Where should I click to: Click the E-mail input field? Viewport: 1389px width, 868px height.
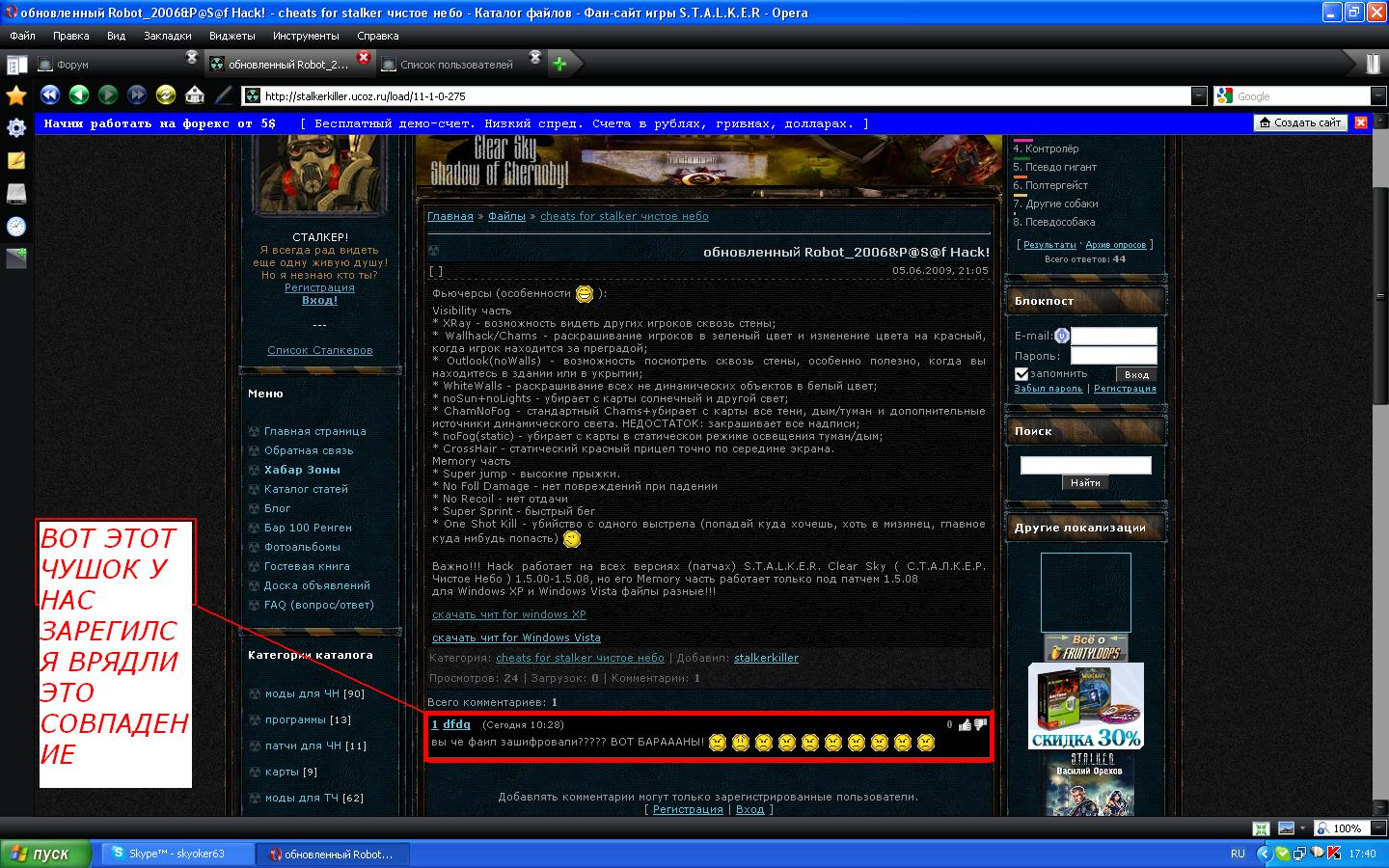1113,336
